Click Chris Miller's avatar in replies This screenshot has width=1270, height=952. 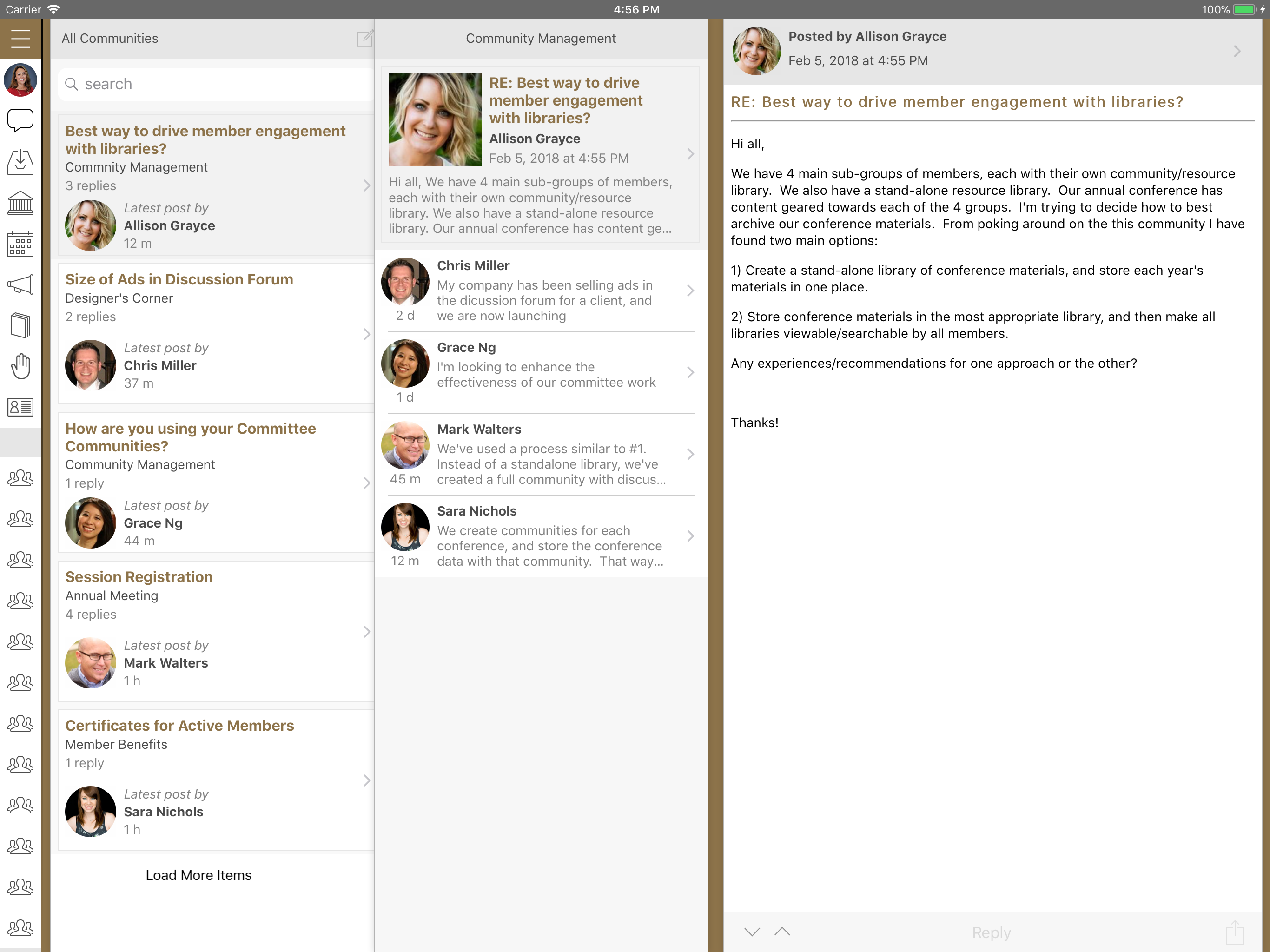pyautogui.click(x=405, y=281)
